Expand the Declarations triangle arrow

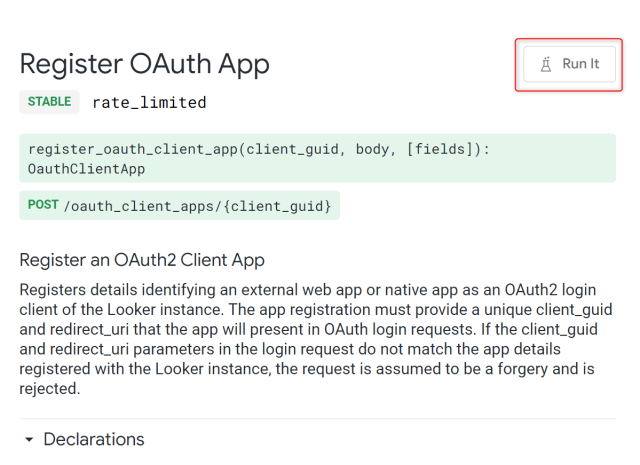pyautogui.click(x=29, y=440)
